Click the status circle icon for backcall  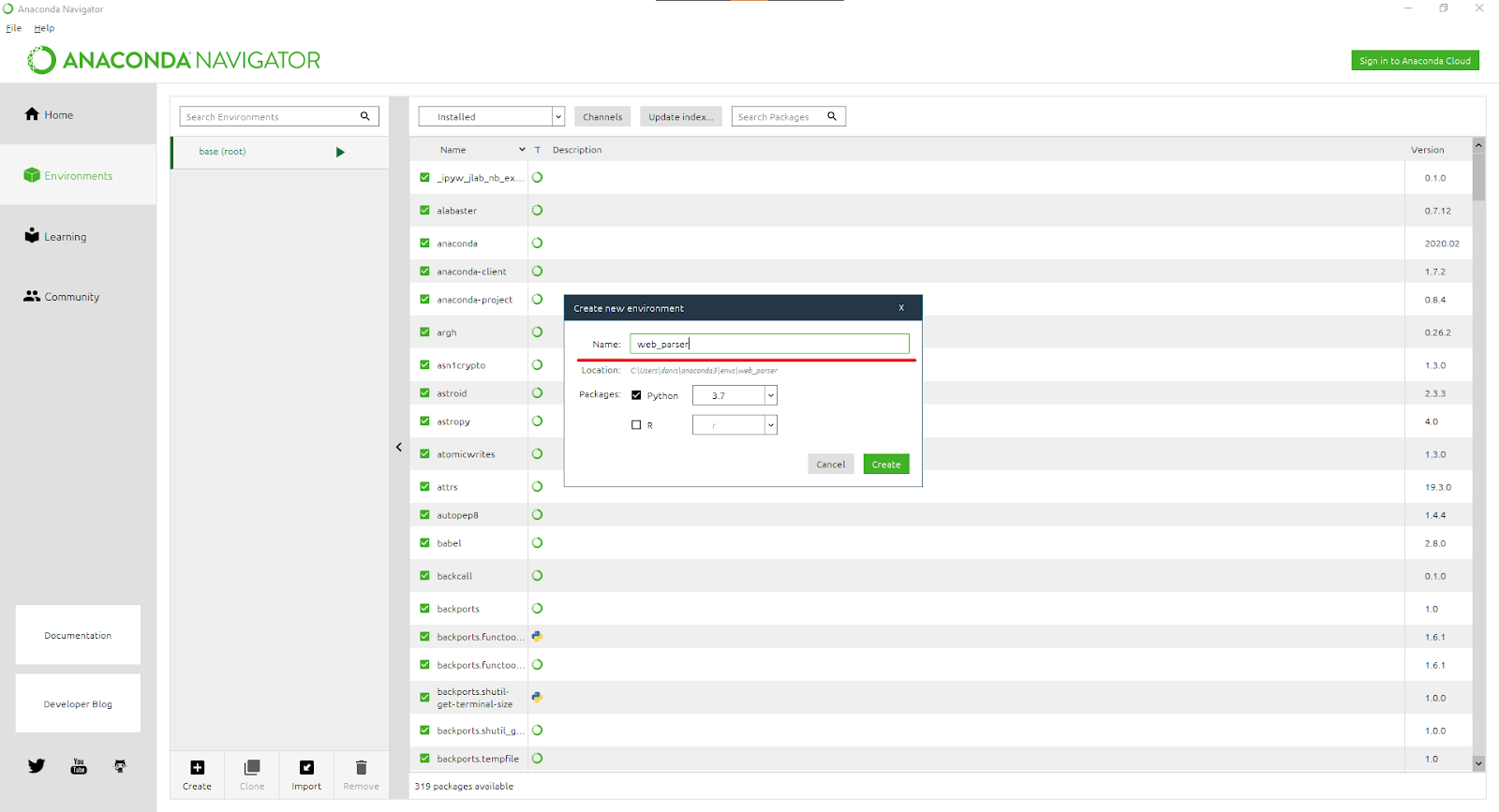[537, 575]
